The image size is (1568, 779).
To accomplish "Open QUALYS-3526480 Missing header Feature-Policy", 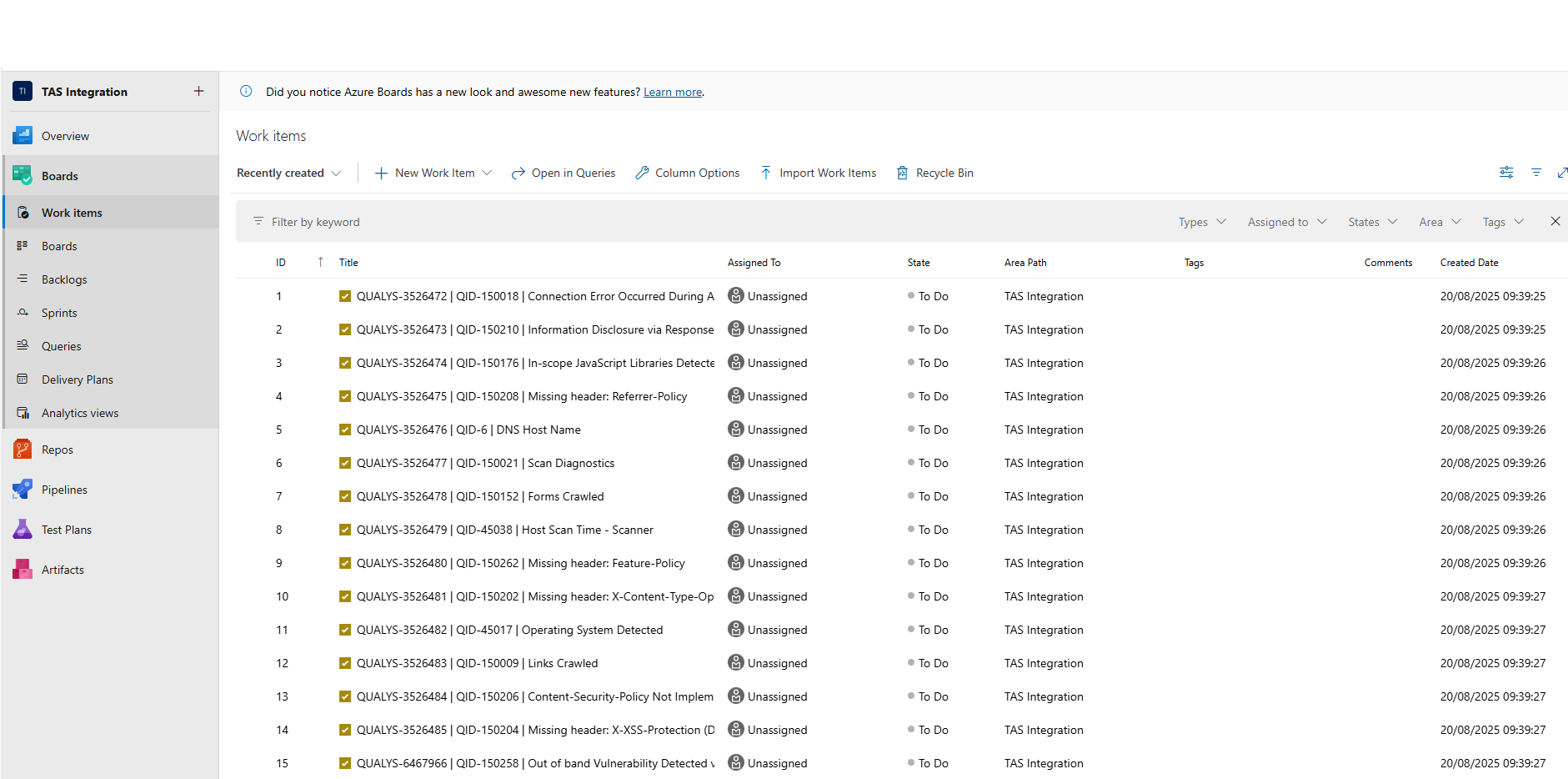I will pyautogui.click(x=521, y=563).
